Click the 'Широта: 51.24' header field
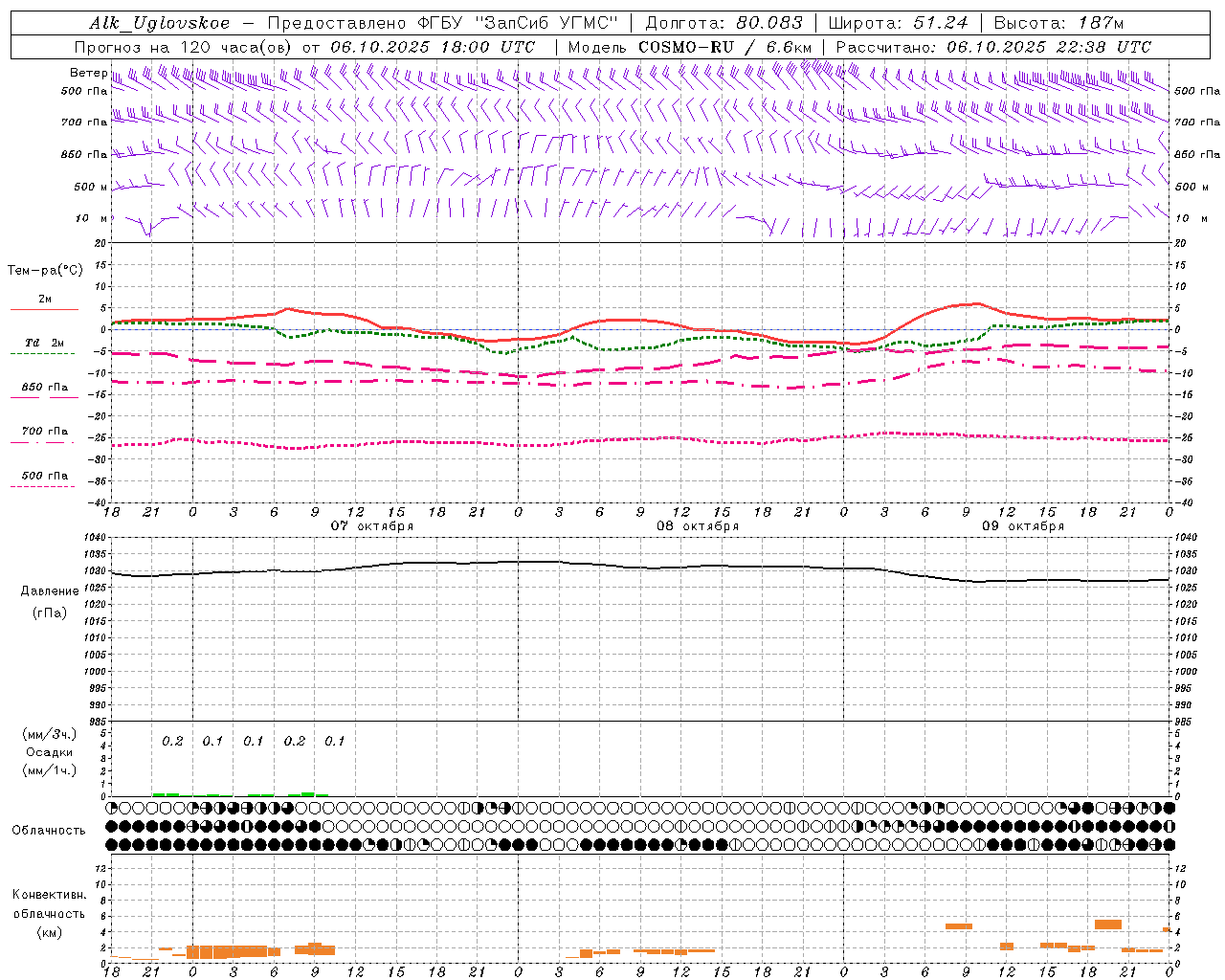Viewport: 1225px width, 980px height. [898, 24]
